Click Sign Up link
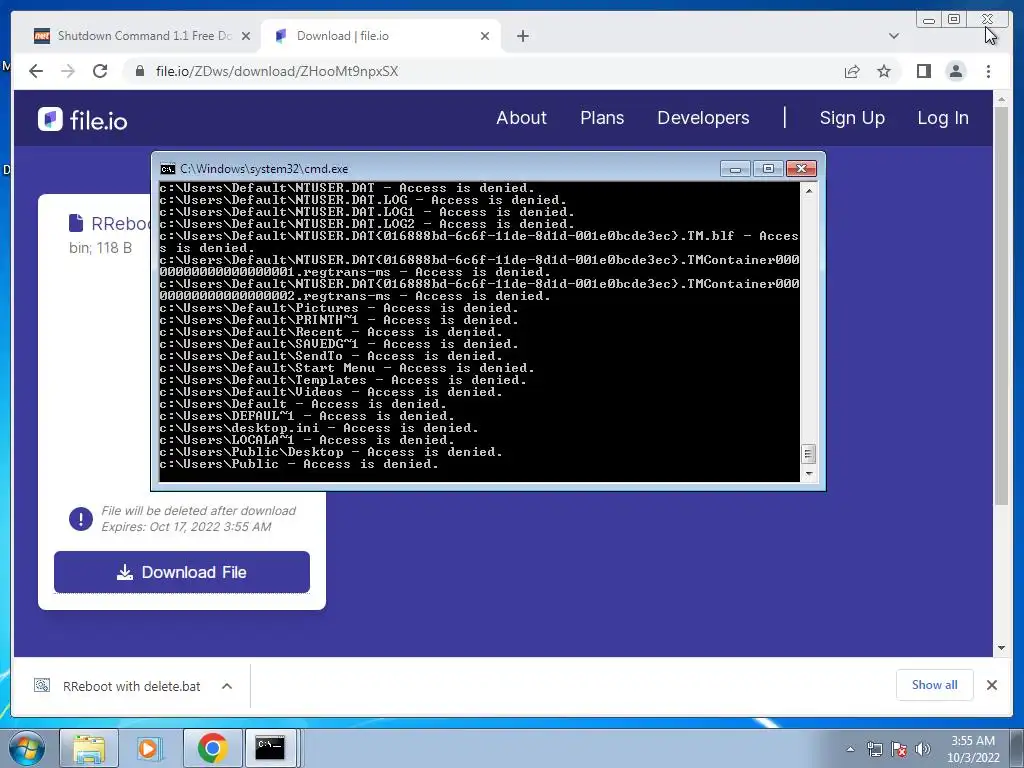This screenshot has width=1024, height=768. point(852,118)
